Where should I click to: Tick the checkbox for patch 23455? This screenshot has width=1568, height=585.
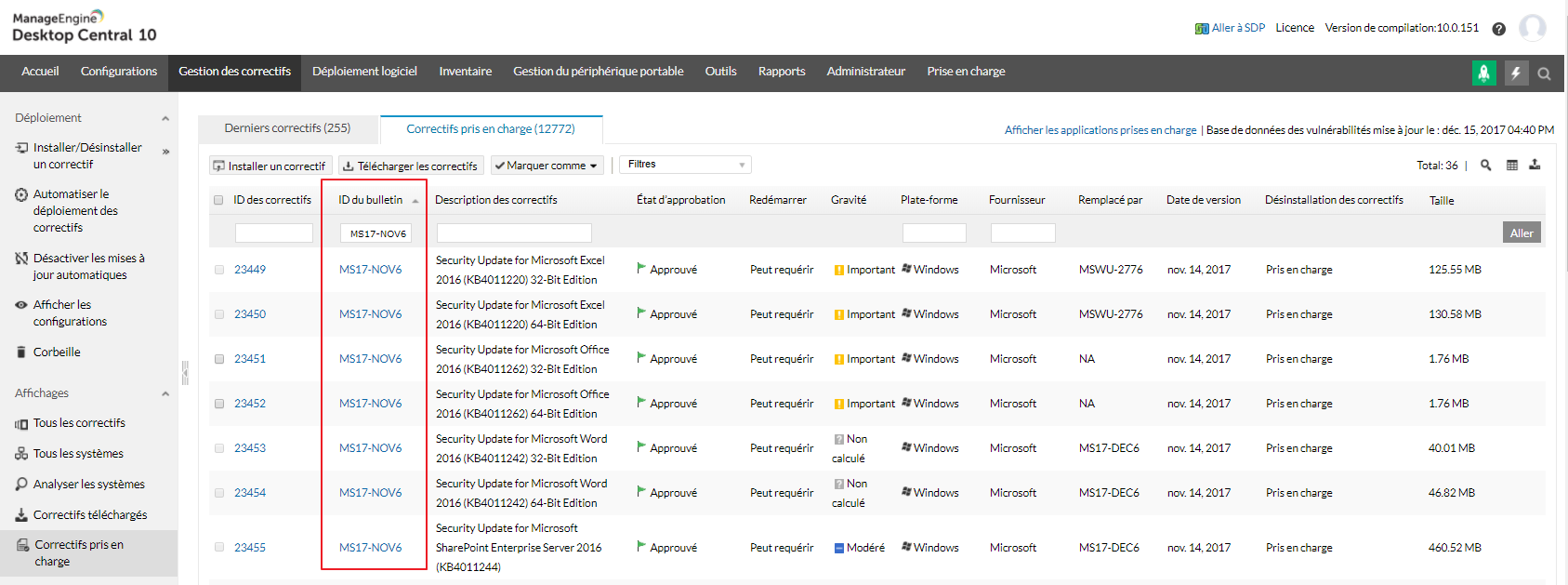(x=219, y=547)
